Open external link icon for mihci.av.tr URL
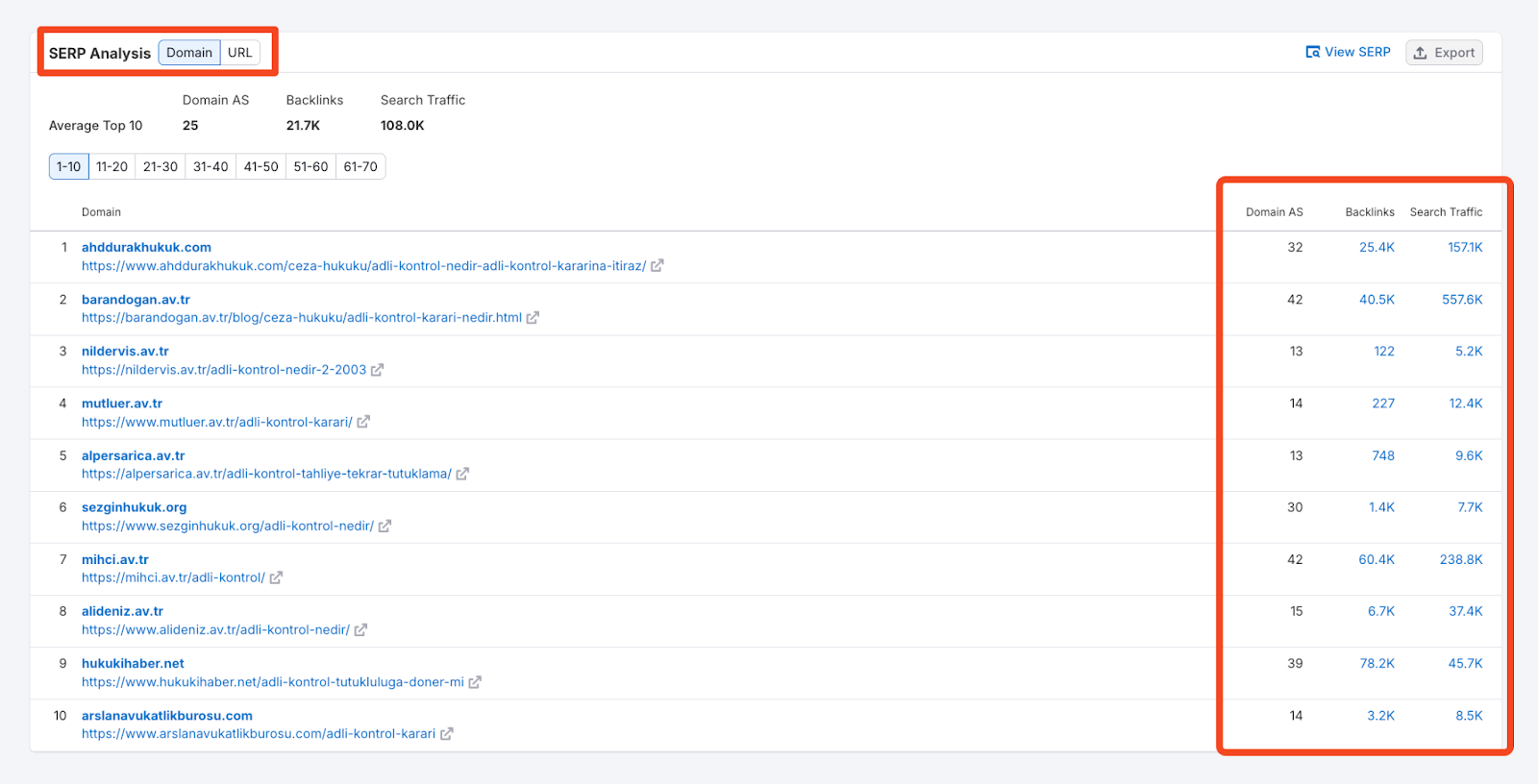1538x784 pixels. (x=276, y=577)
